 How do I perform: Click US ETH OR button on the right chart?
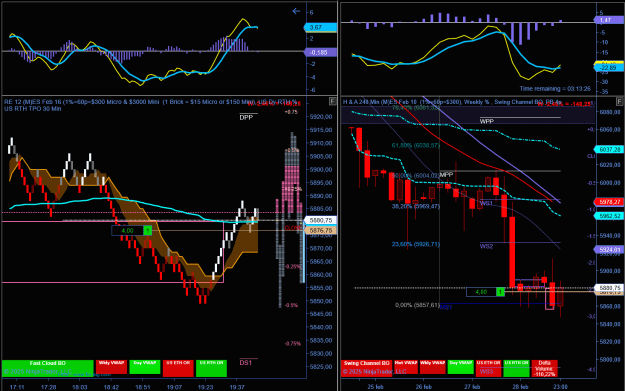(488, 367)
